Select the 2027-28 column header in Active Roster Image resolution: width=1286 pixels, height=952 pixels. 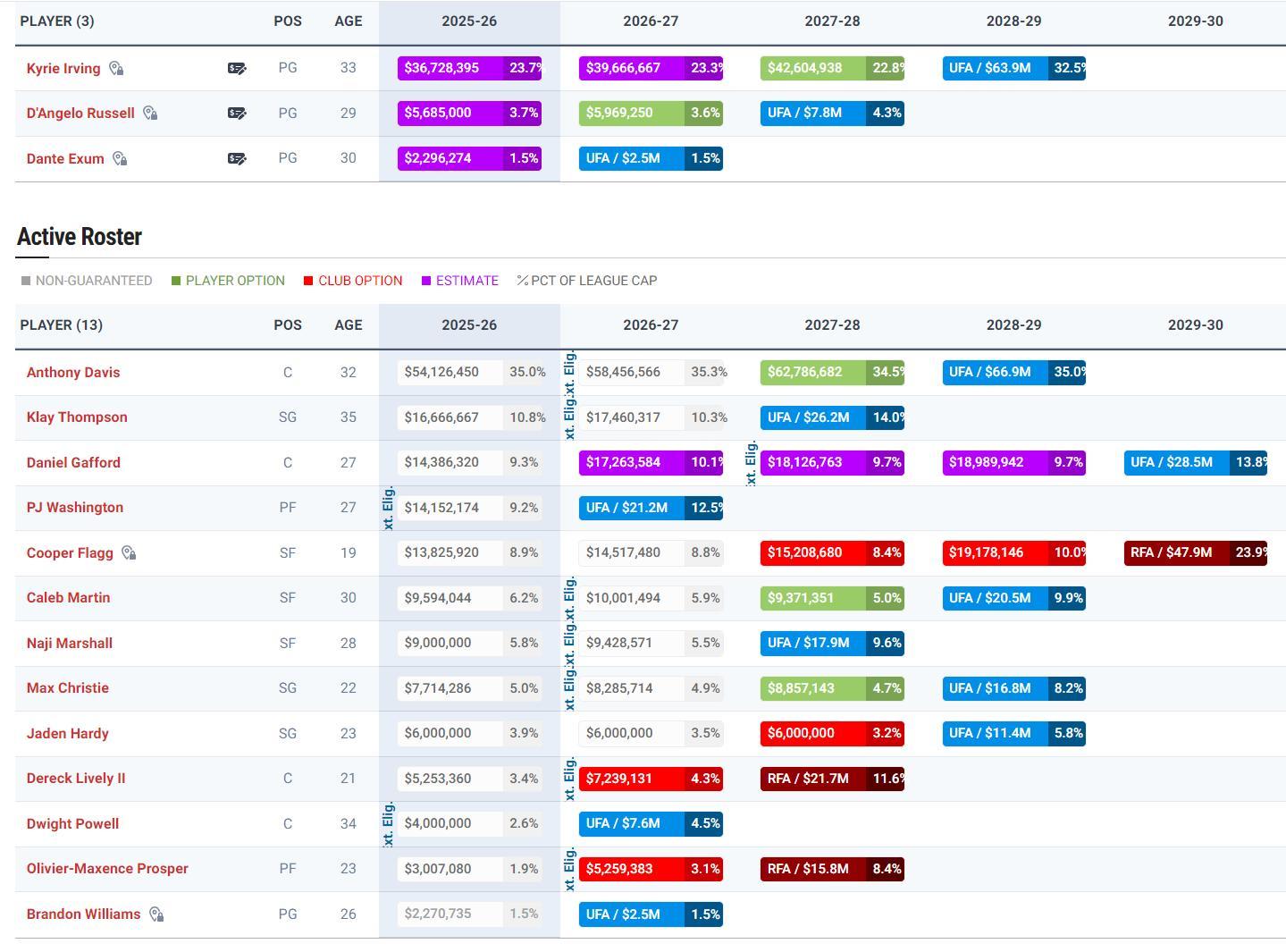(832, 325)
